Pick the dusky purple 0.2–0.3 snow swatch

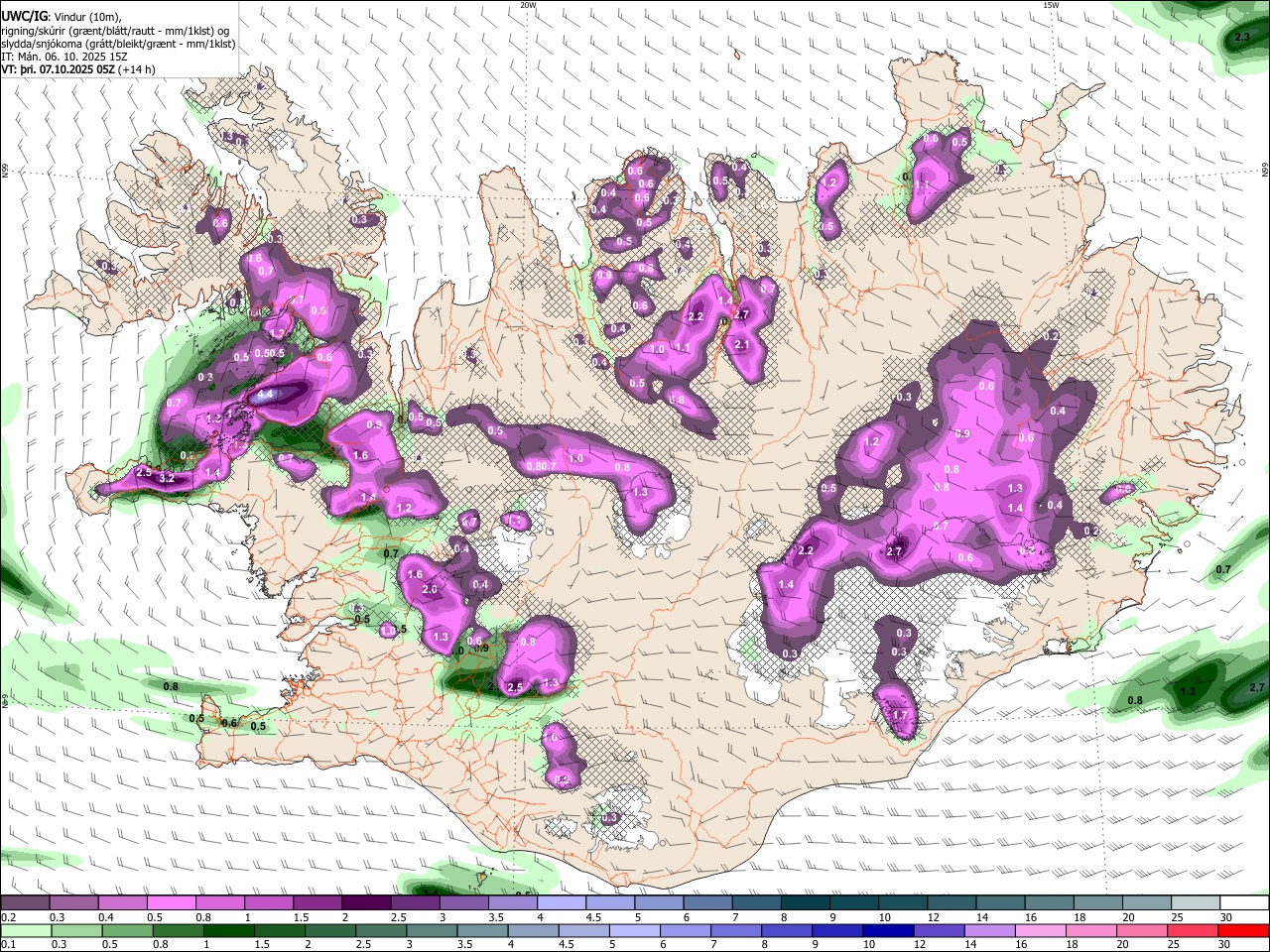click(x=25, y=903)
